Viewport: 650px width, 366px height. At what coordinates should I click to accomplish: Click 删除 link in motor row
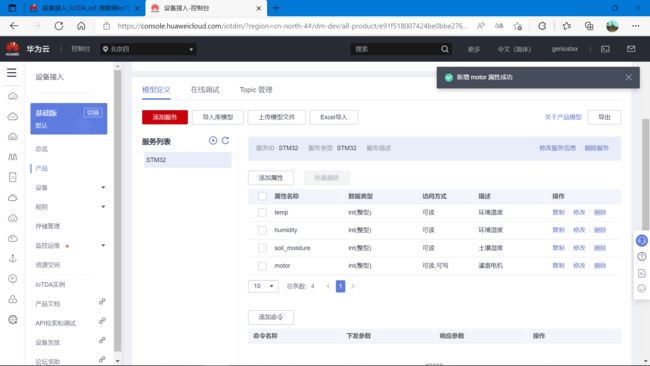(600, 266)
